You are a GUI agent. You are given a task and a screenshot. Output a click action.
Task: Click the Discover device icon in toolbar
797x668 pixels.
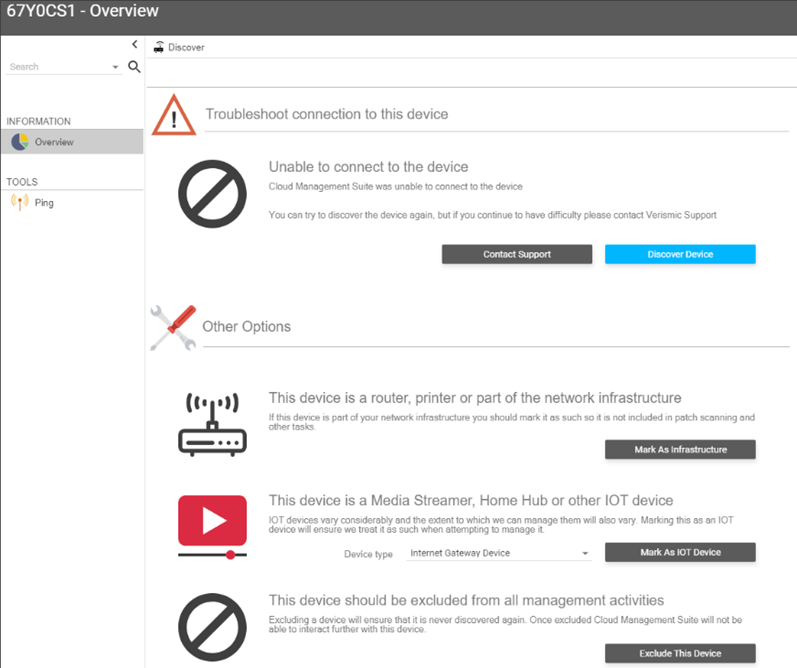pos(159,47)
